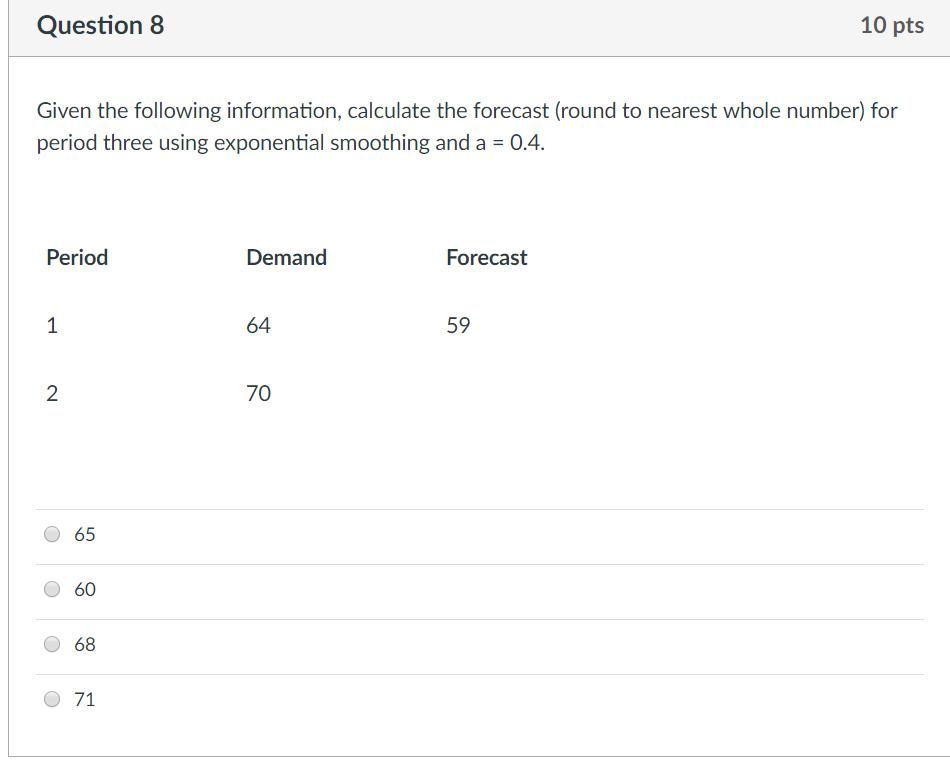Click the forecast value 59
950x772 pixels.
458,326
